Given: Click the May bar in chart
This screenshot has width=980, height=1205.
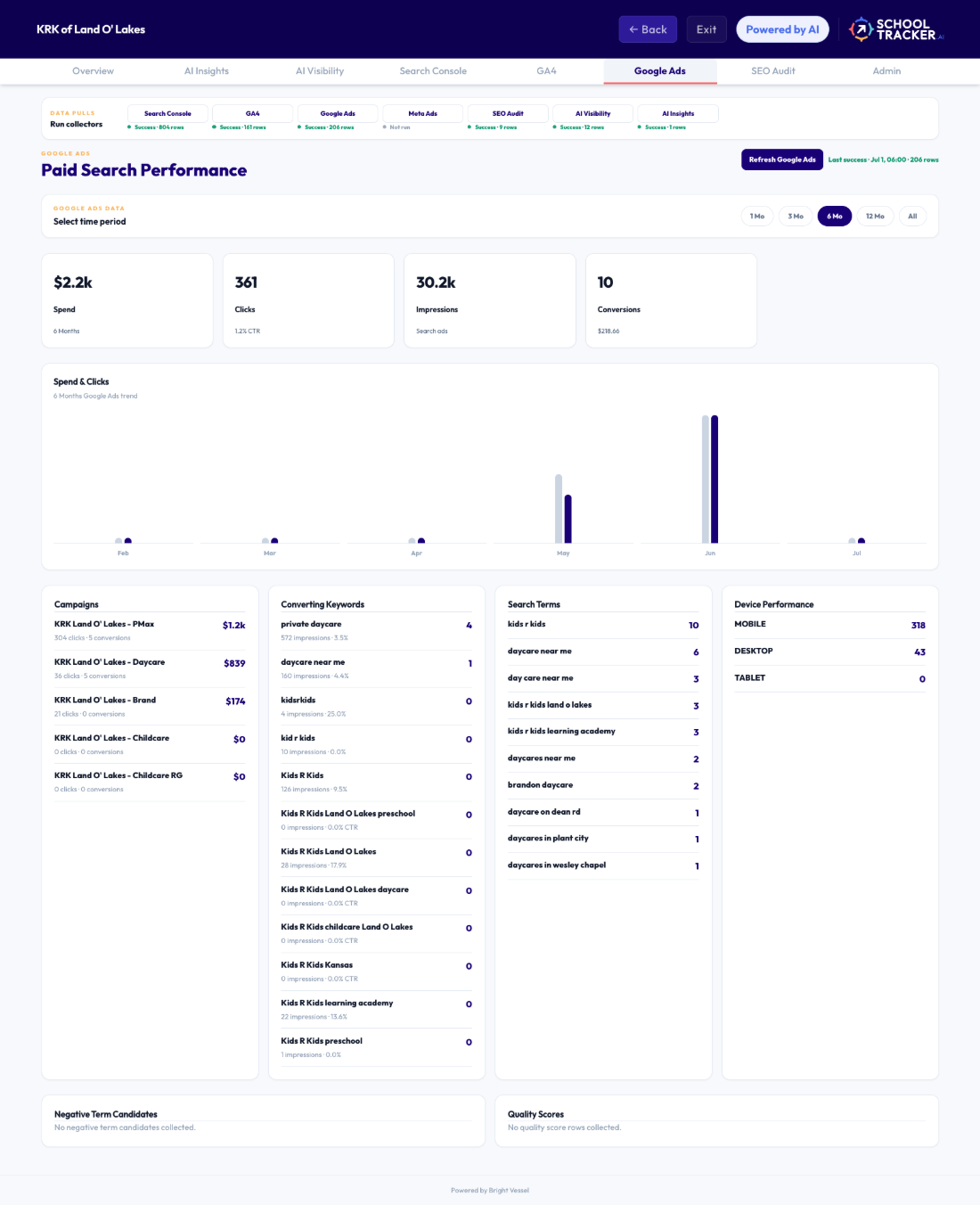Looking at the screenshot, I should [x=563, y=508].
